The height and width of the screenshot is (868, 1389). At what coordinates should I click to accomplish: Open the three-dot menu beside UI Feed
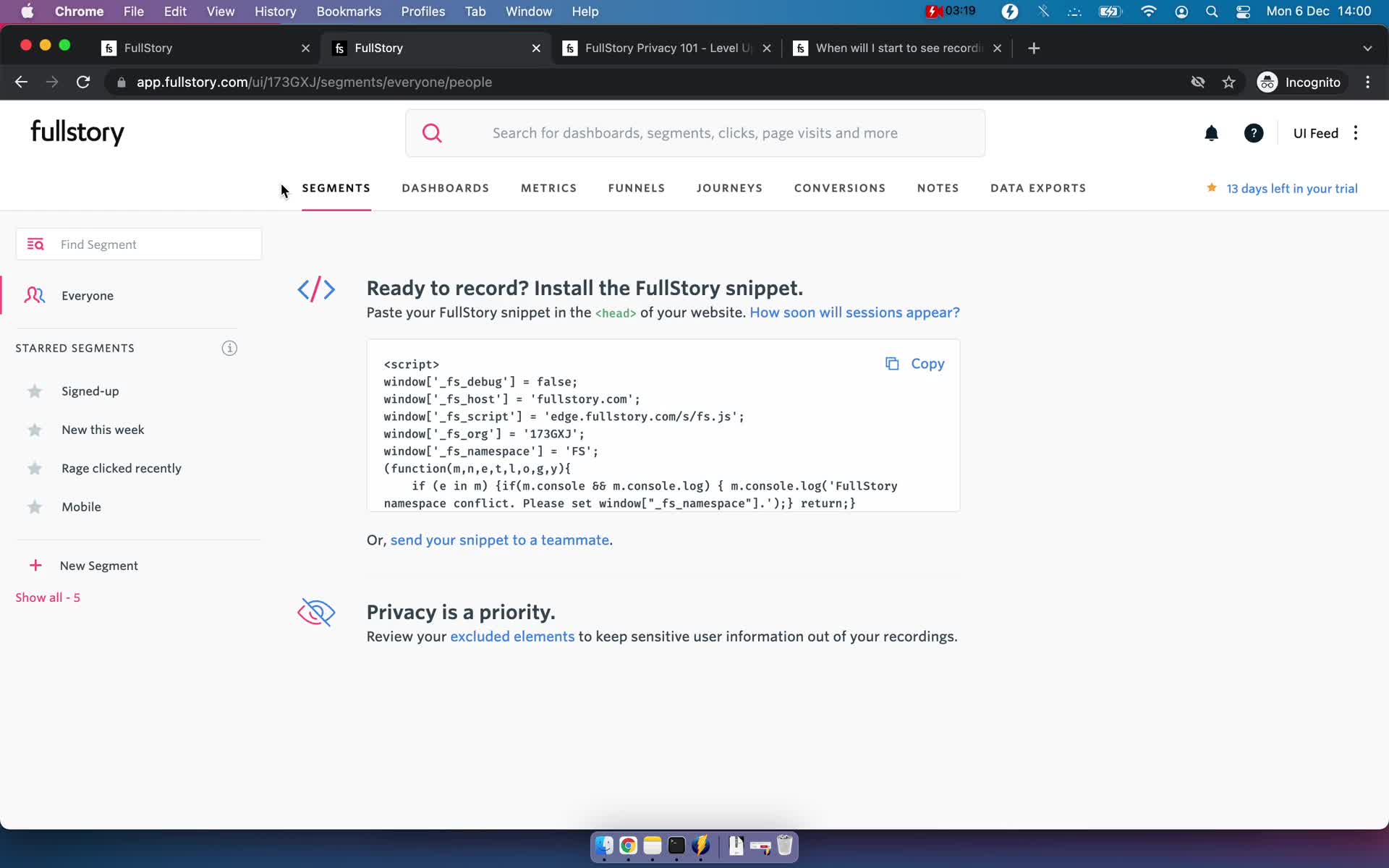tap(1356, 133)
